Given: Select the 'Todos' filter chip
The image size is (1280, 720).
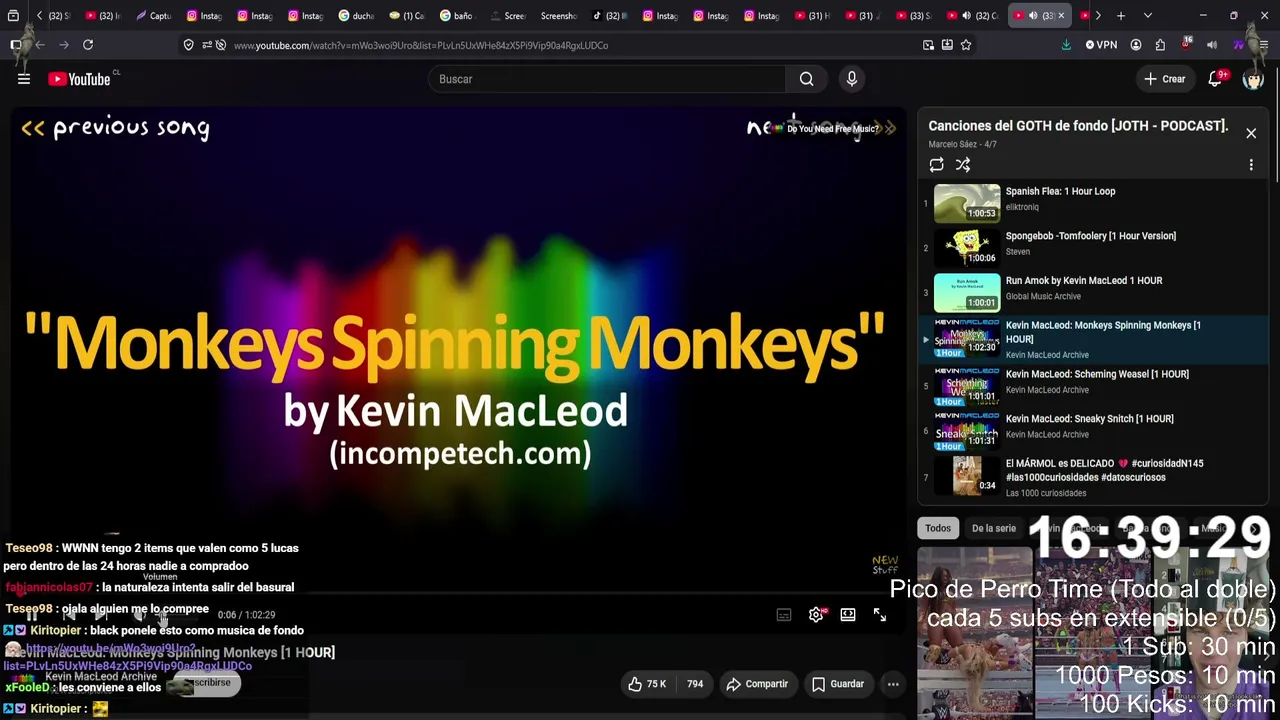Looking at the screenshot, I should pyautogui.click(x=938, y=529).
